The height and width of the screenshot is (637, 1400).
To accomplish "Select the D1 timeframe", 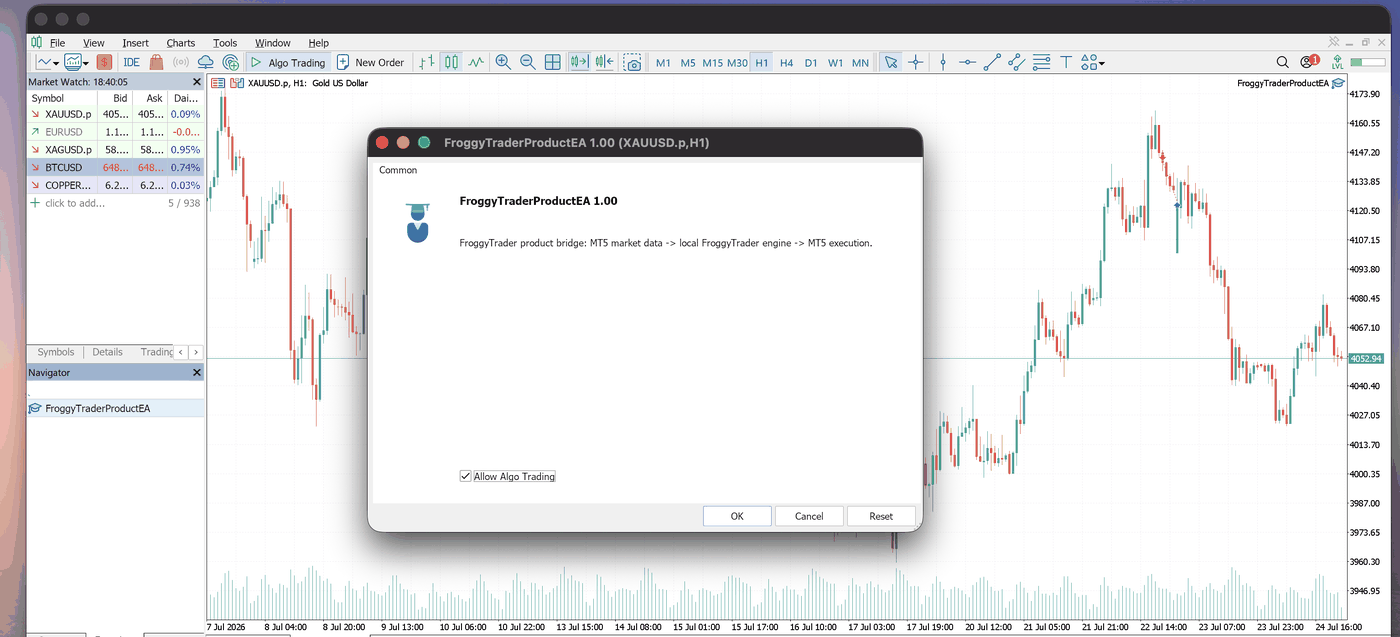I will [810, 62].
